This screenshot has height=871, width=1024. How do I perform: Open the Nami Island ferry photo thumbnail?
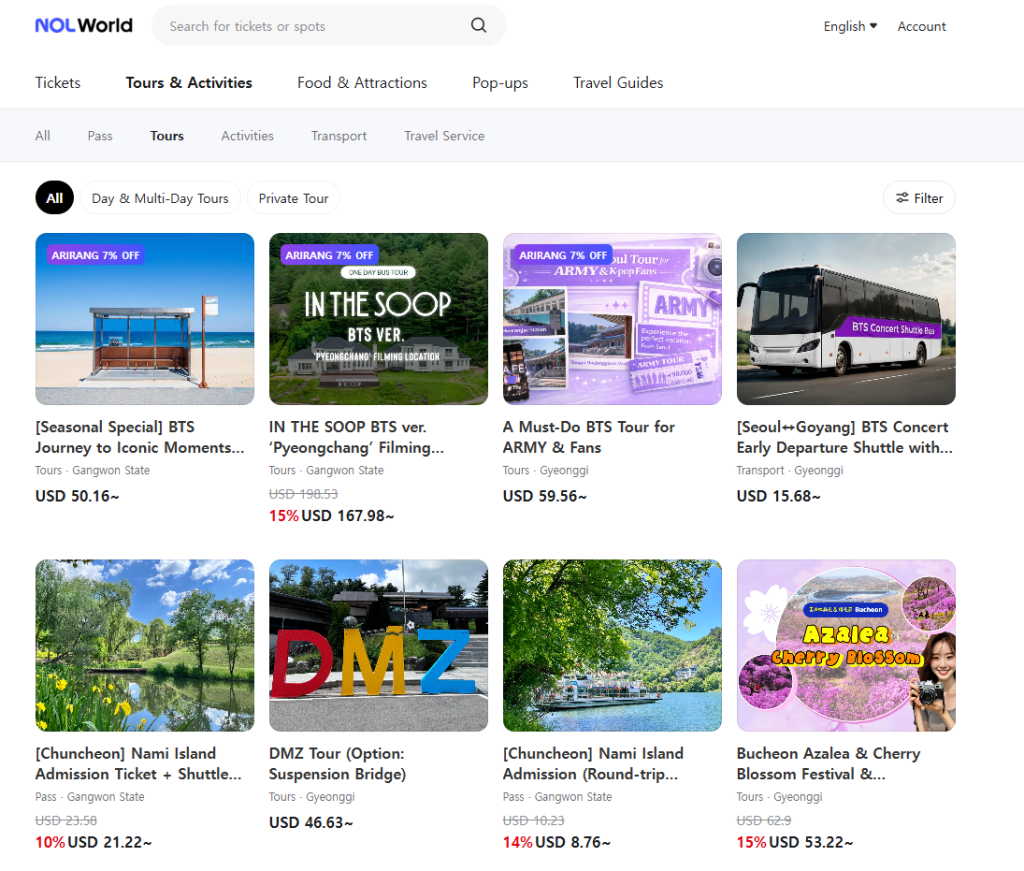pyautogui.click(x=612, y=645)
